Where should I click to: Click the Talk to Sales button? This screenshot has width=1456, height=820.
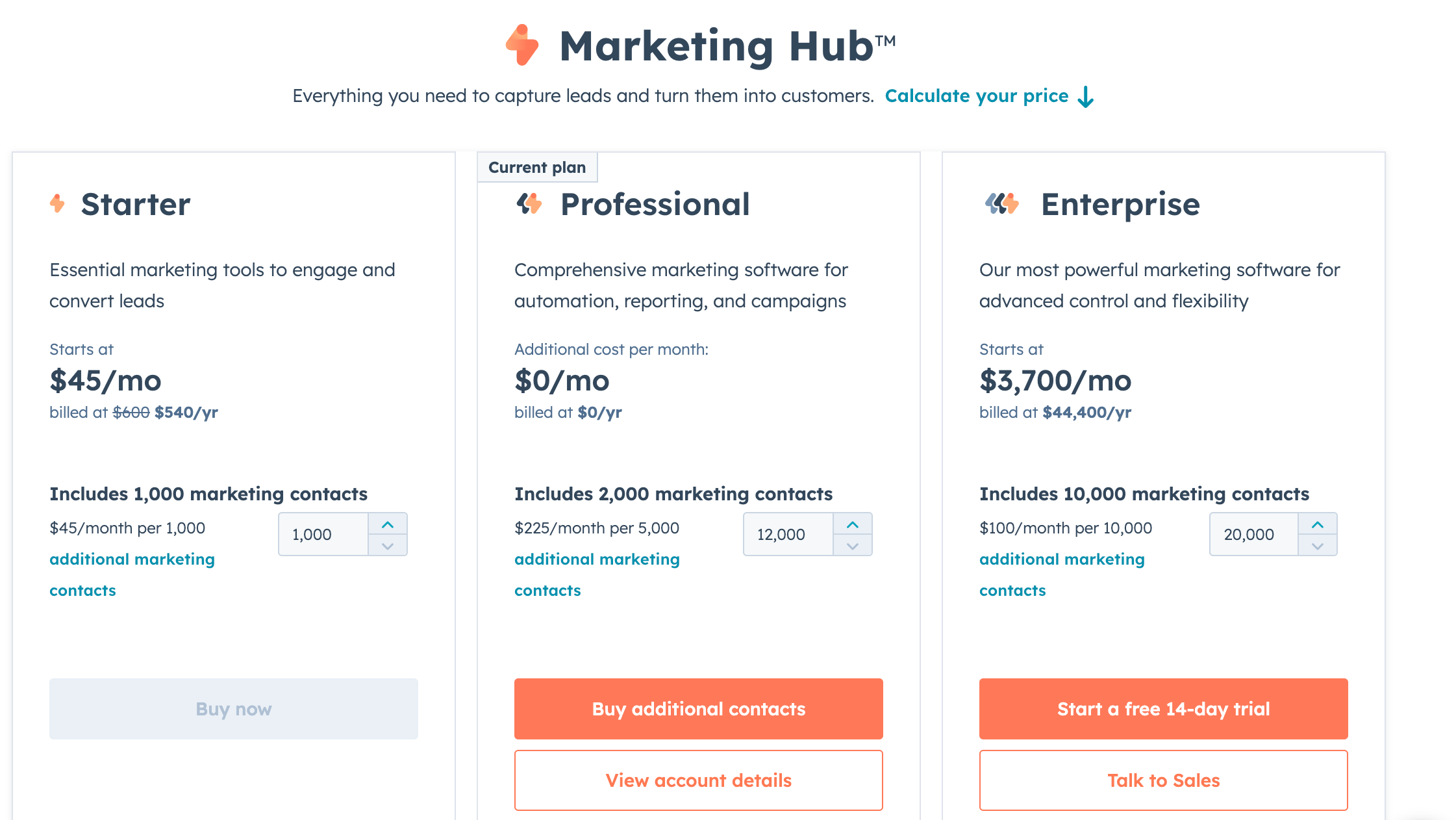(x=1164, y=780)
